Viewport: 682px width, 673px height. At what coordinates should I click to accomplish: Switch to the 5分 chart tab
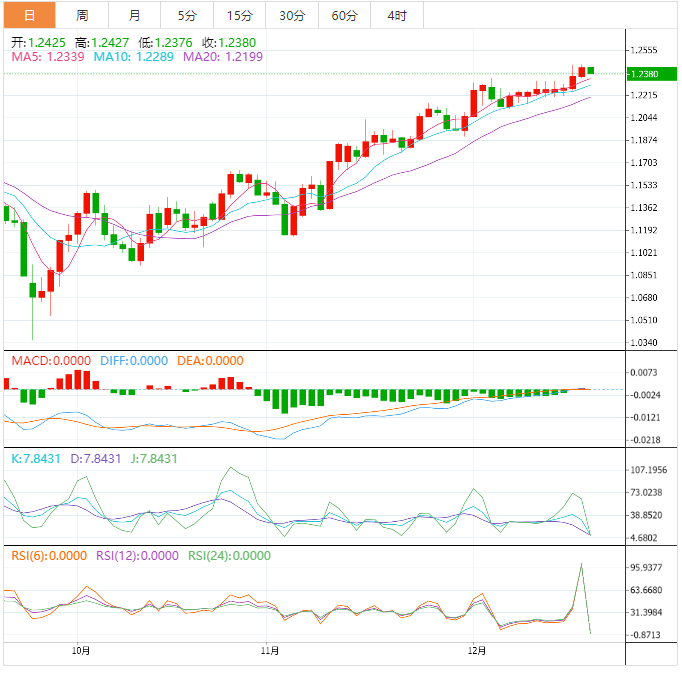coord(187,15)
